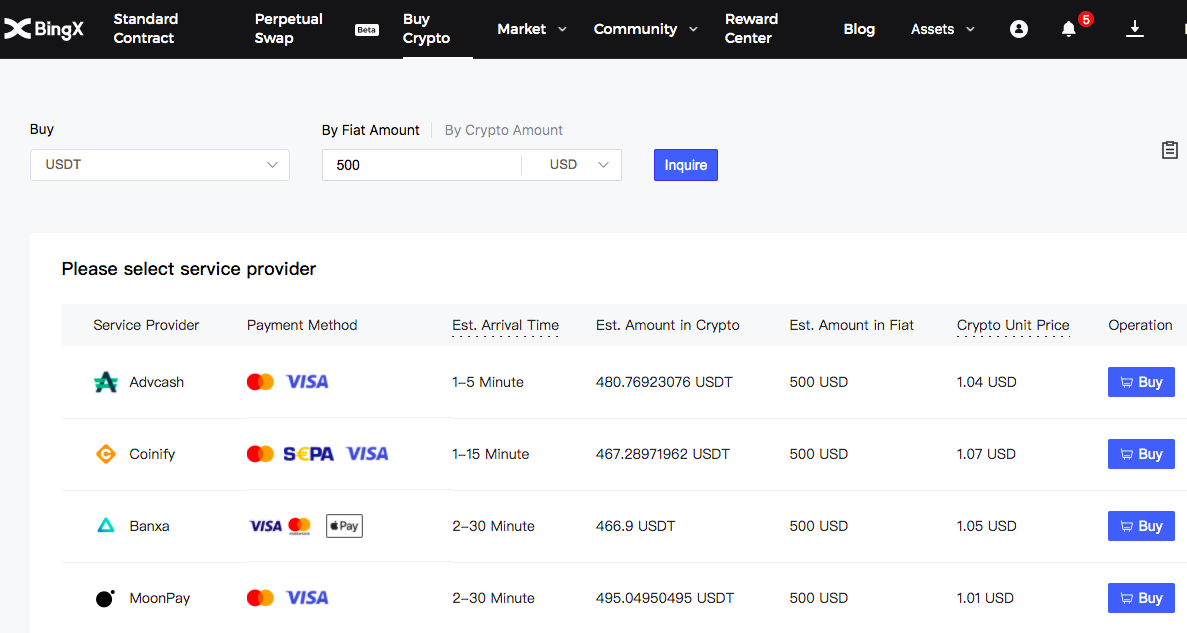
Task: Click the download app icon
Action: (1134, 29)
